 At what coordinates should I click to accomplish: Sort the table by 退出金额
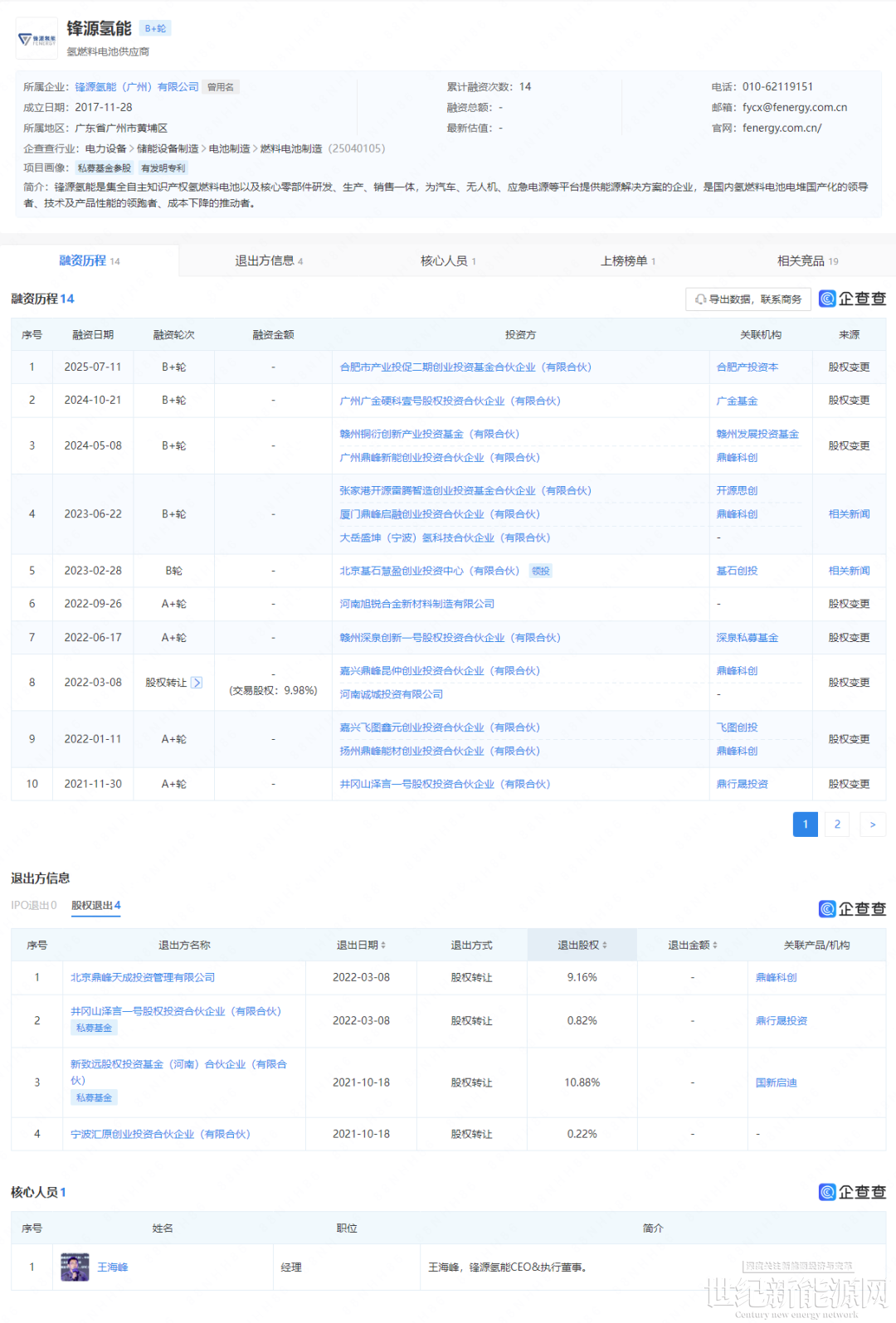715,946
